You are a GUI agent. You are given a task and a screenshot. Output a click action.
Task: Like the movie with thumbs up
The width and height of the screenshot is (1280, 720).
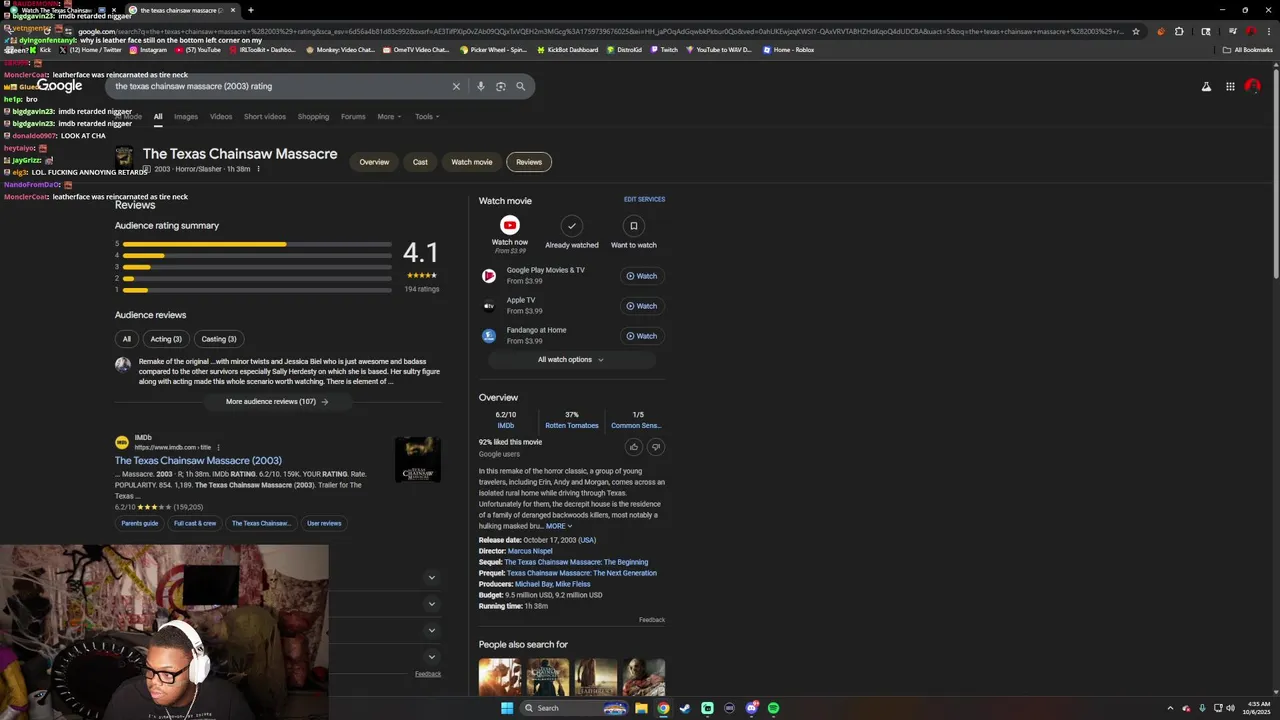click(633, 447)
